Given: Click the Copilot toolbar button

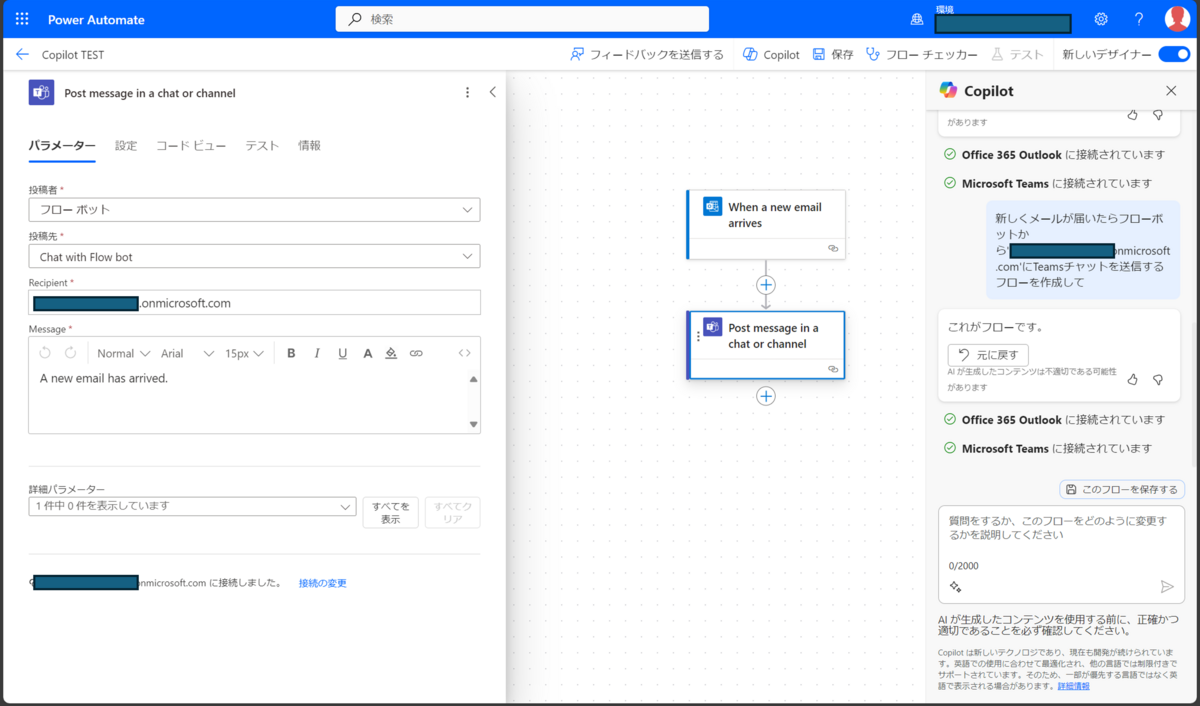Looking at the screenshot, I should point(771,55).
